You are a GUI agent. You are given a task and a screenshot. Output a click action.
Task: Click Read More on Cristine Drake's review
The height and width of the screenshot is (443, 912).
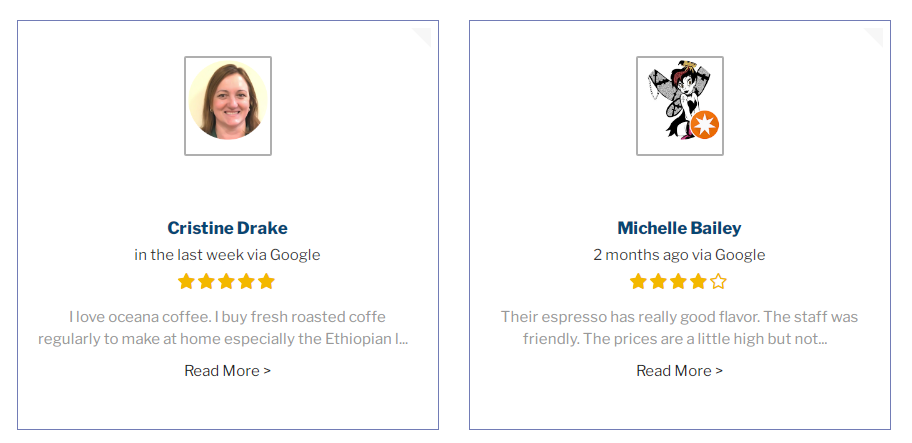click(227, 371)
